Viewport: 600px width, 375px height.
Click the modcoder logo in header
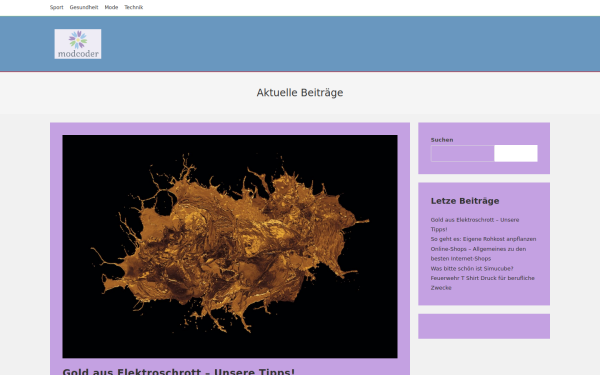pyautogui.click(x=78, y=44)
